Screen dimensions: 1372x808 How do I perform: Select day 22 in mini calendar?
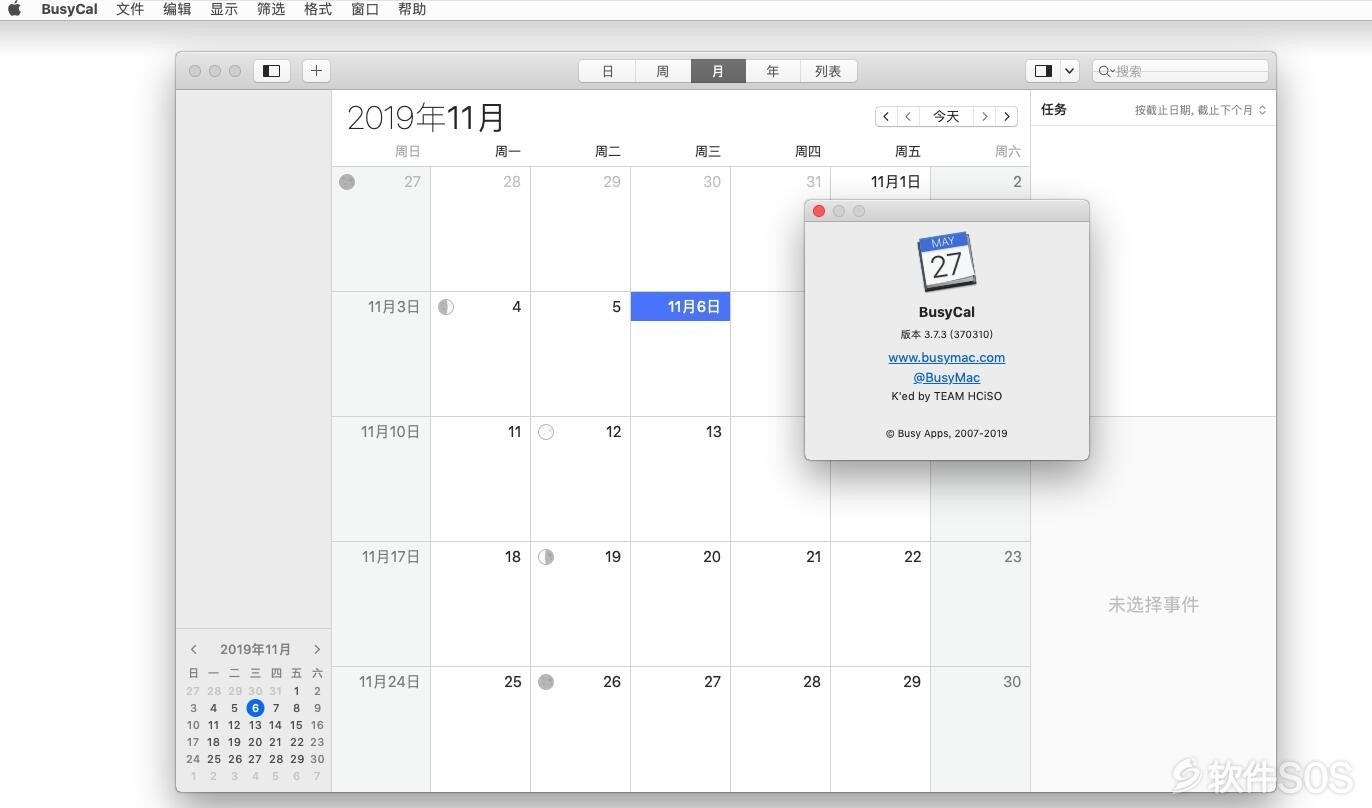(296, 742)
